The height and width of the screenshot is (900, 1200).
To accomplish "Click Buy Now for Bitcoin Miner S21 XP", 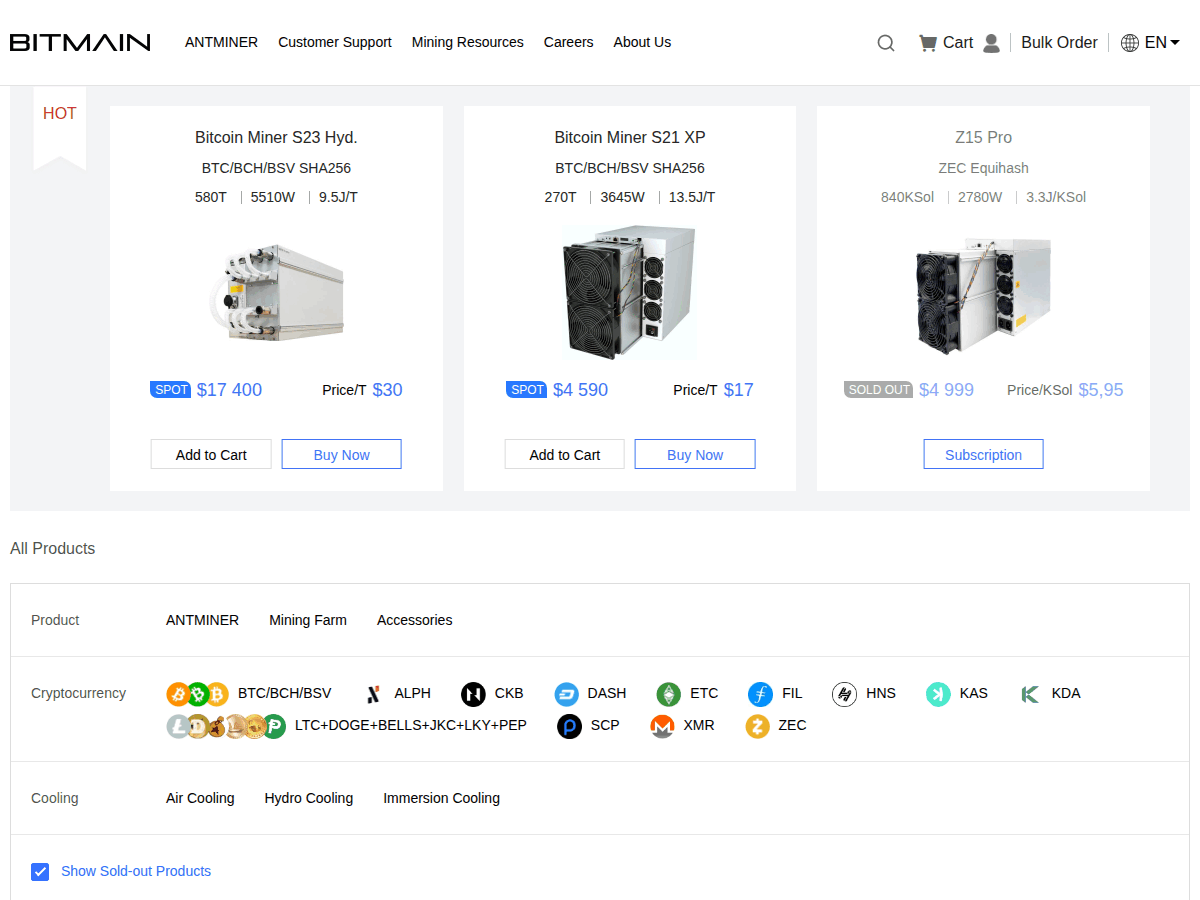I will coord(694,454).
